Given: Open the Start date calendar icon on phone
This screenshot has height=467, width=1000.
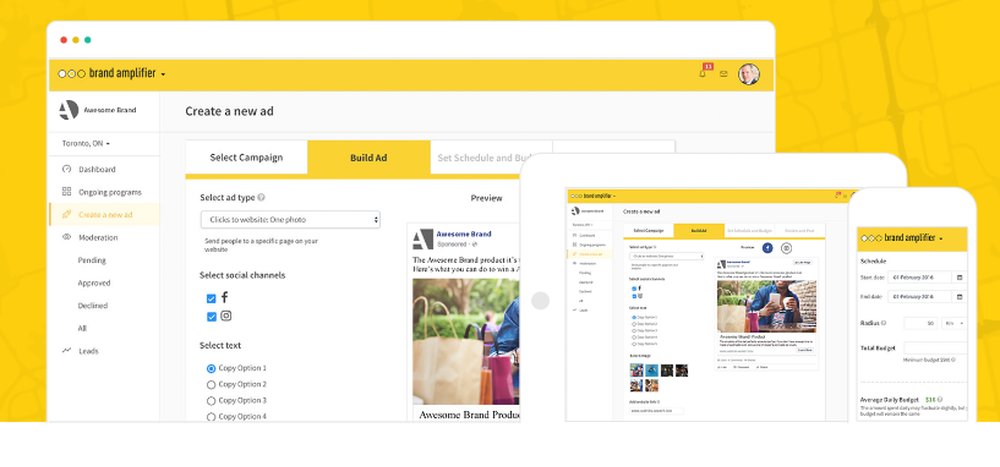Looking at the screenshot, I should (960, 278).
